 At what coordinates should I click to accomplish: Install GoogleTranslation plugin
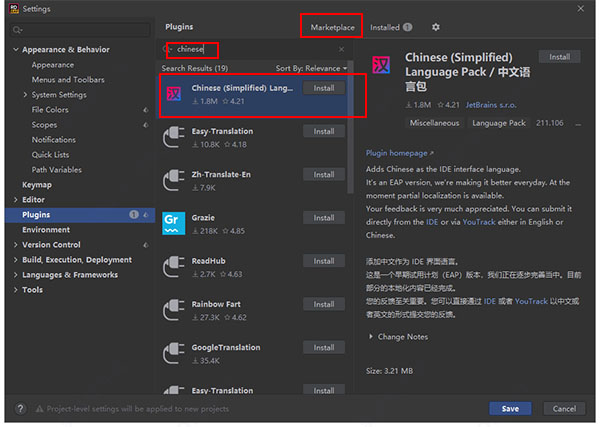tap(324, 347)
